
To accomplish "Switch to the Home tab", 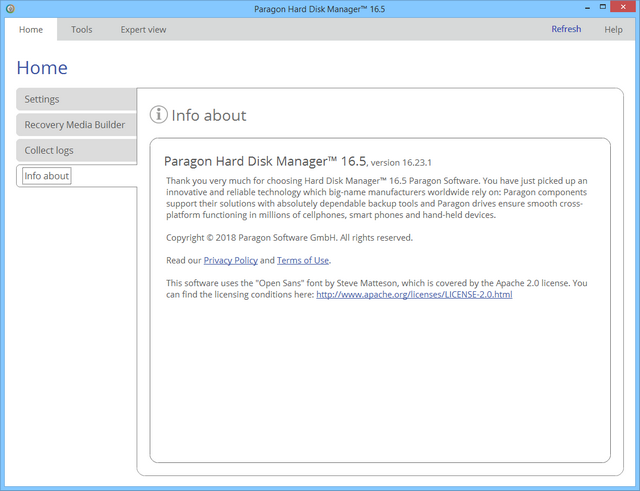I will 31,30.
